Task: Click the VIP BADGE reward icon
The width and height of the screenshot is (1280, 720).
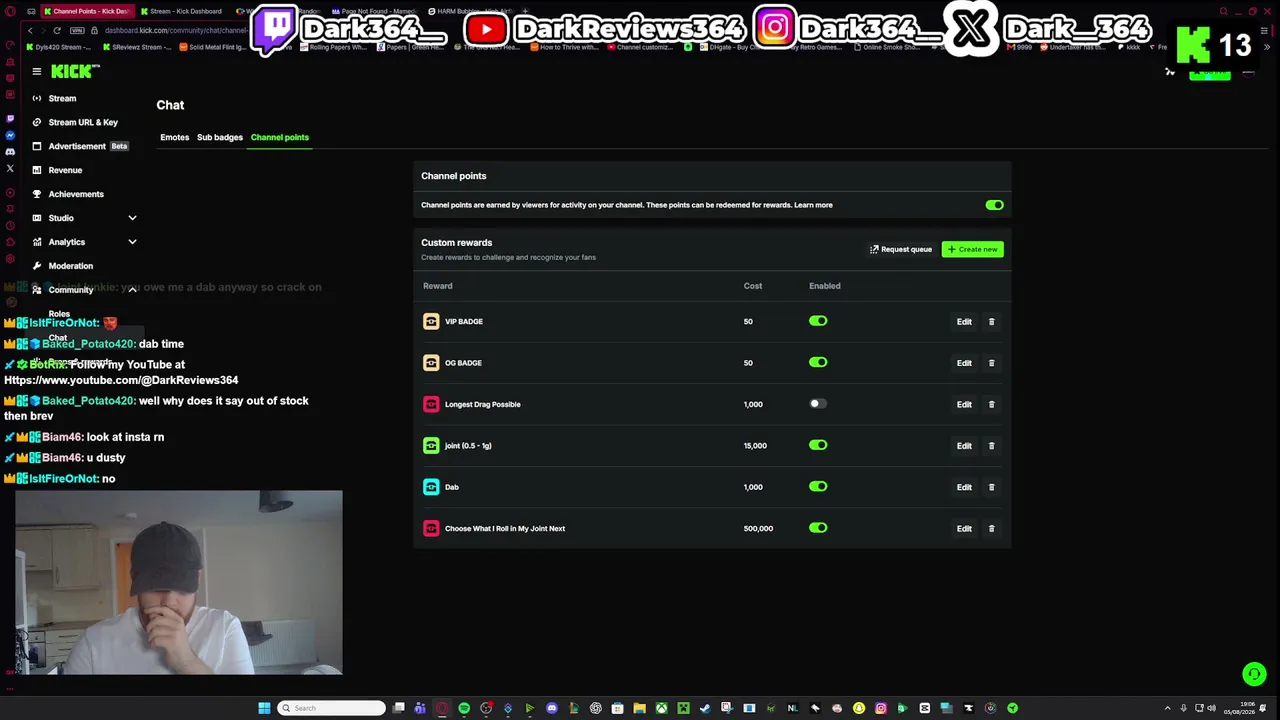Action: (431, 321)
